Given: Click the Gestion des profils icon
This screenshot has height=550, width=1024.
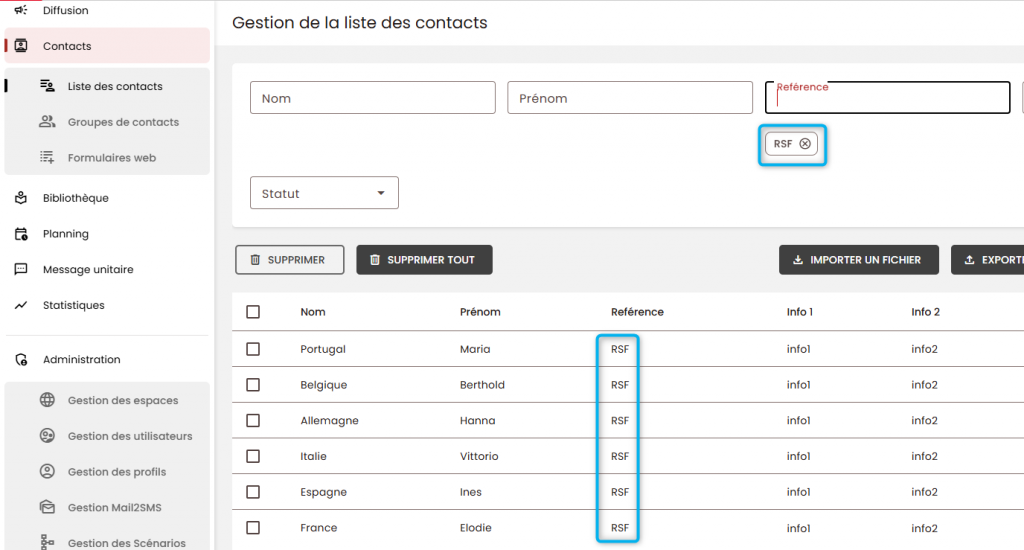Looking at the screenshot, I should coord(47,471).
